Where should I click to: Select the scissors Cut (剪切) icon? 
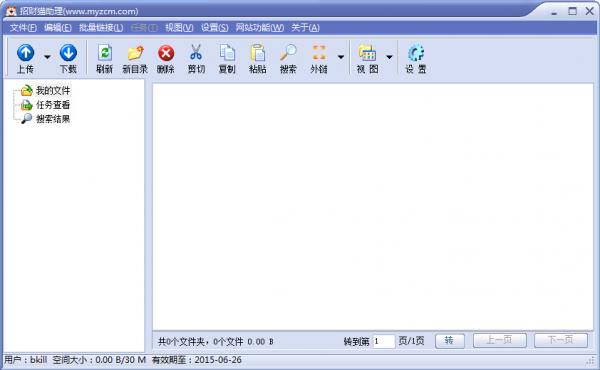(x=196, y=52)
